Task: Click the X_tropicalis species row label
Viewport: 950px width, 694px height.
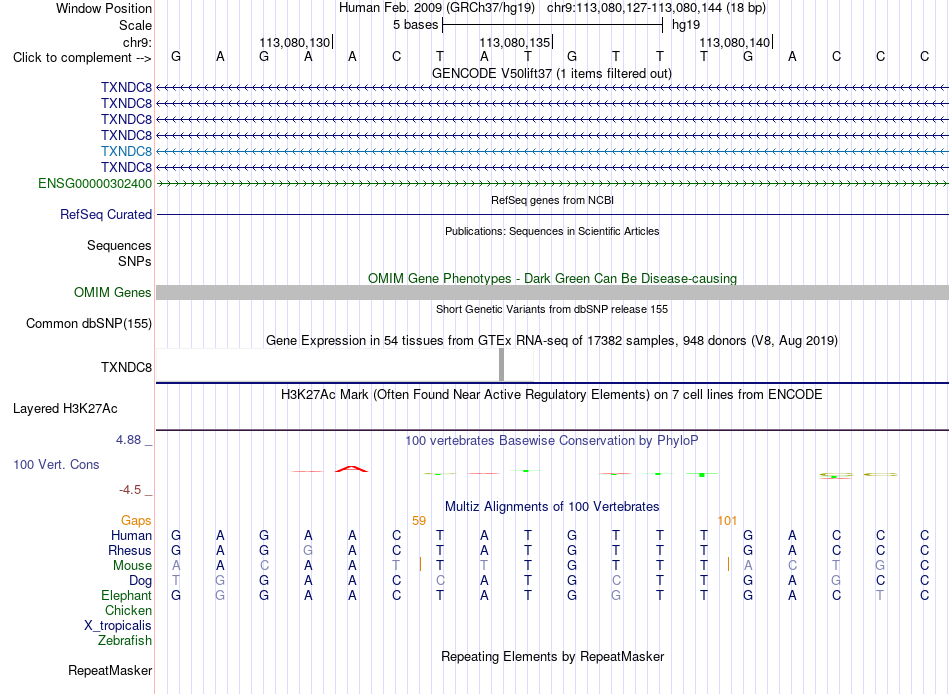Action: point(118,626)
